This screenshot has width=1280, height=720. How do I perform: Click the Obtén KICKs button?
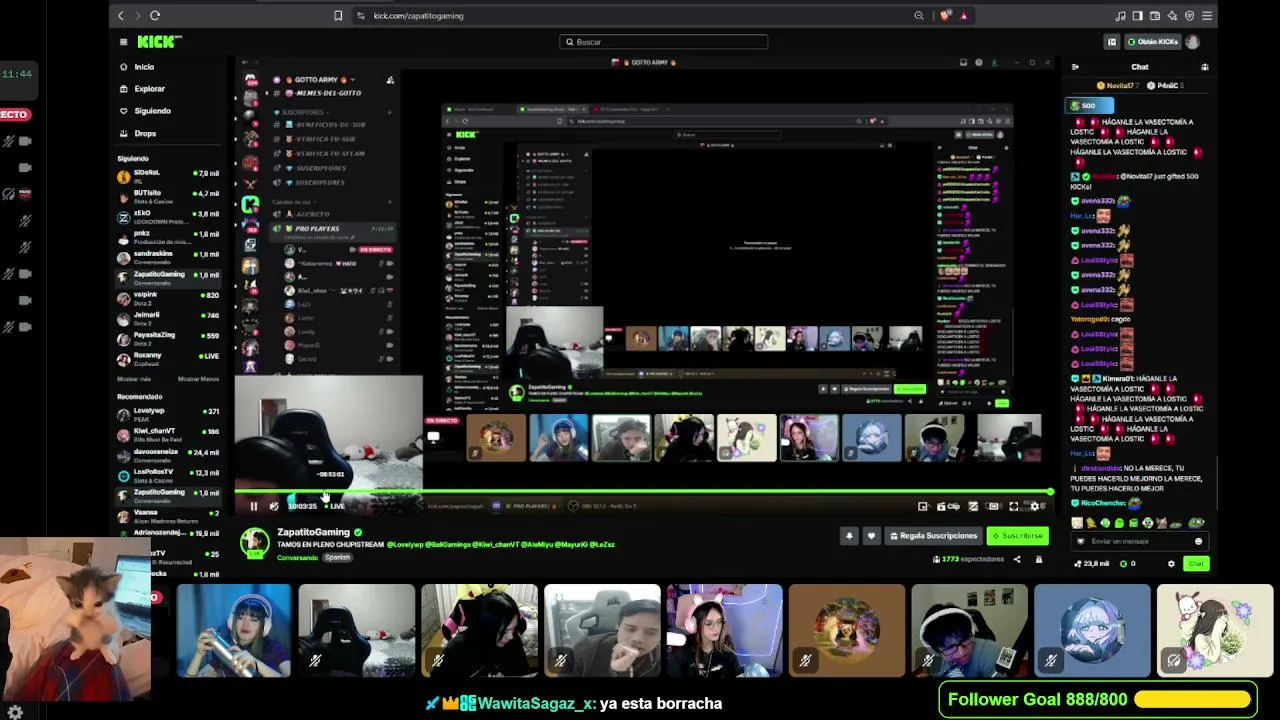click(1152, 42)
